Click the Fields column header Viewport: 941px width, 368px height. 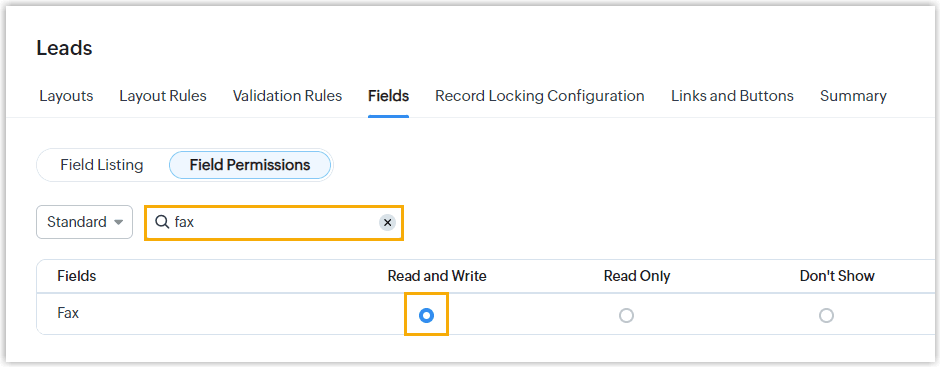pyautogui.click(x=77, y=276)
